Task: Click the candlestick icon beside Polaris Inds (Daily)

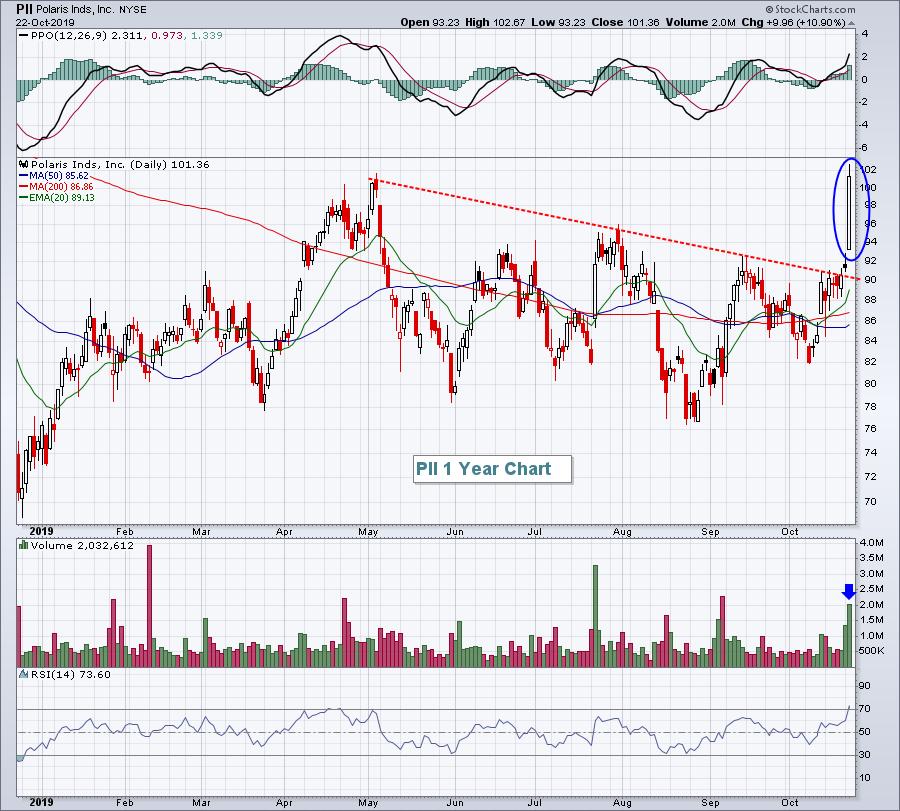Action: (x=24, y=164)
